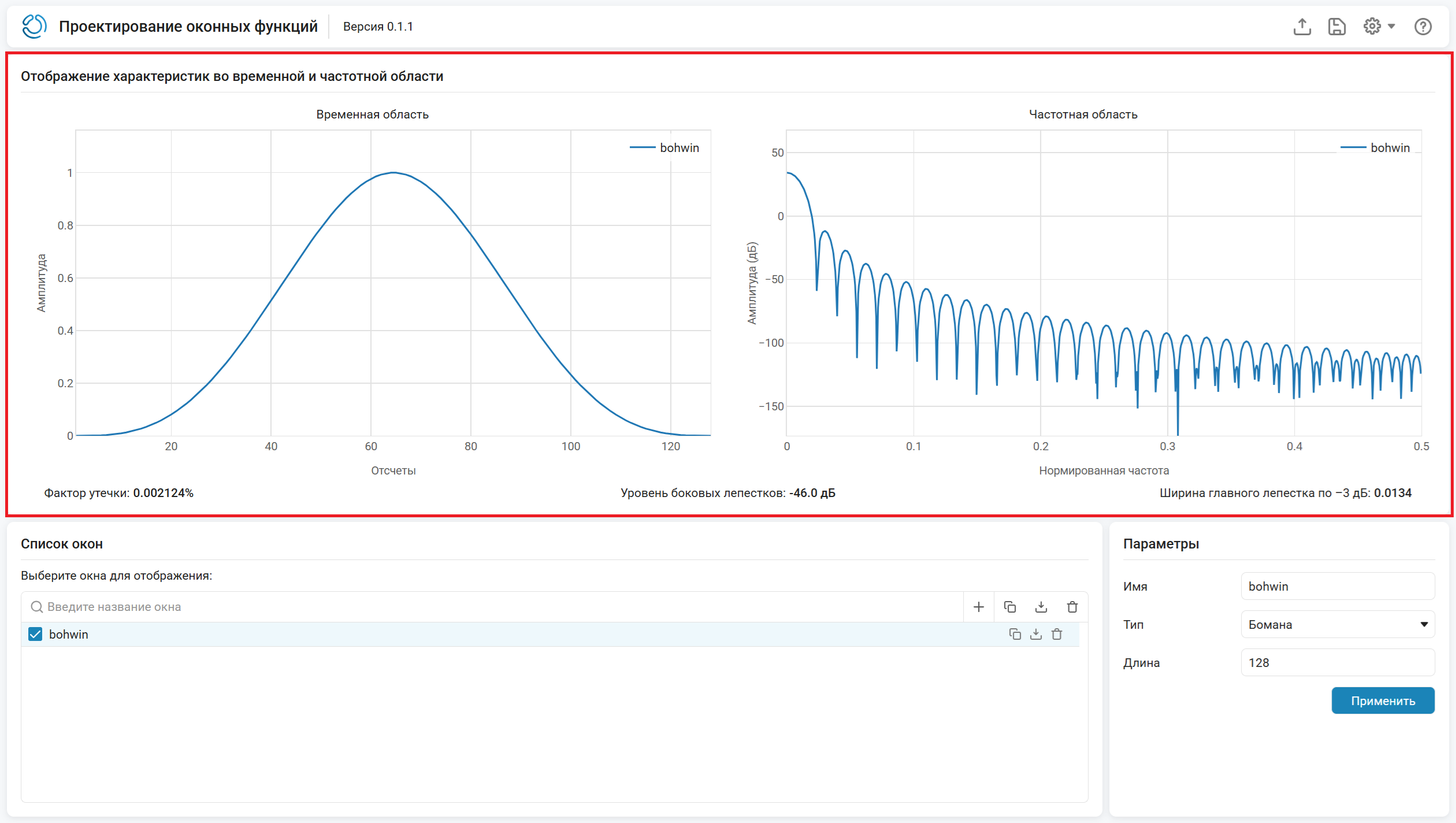Focus the Длина input with 128

point(1338,662)
